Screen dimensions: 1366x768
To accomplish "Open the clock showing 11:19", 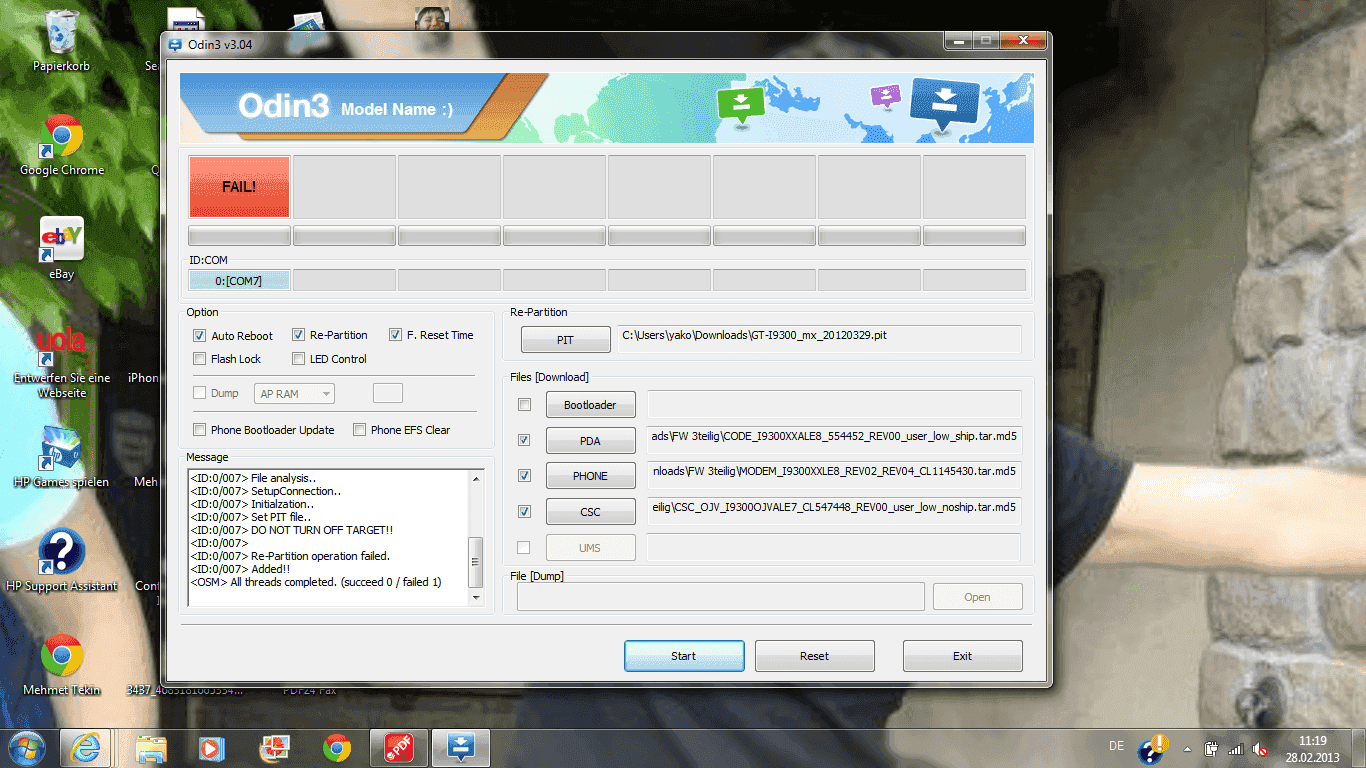I will pyautogui.click(x=1311, y=747).
